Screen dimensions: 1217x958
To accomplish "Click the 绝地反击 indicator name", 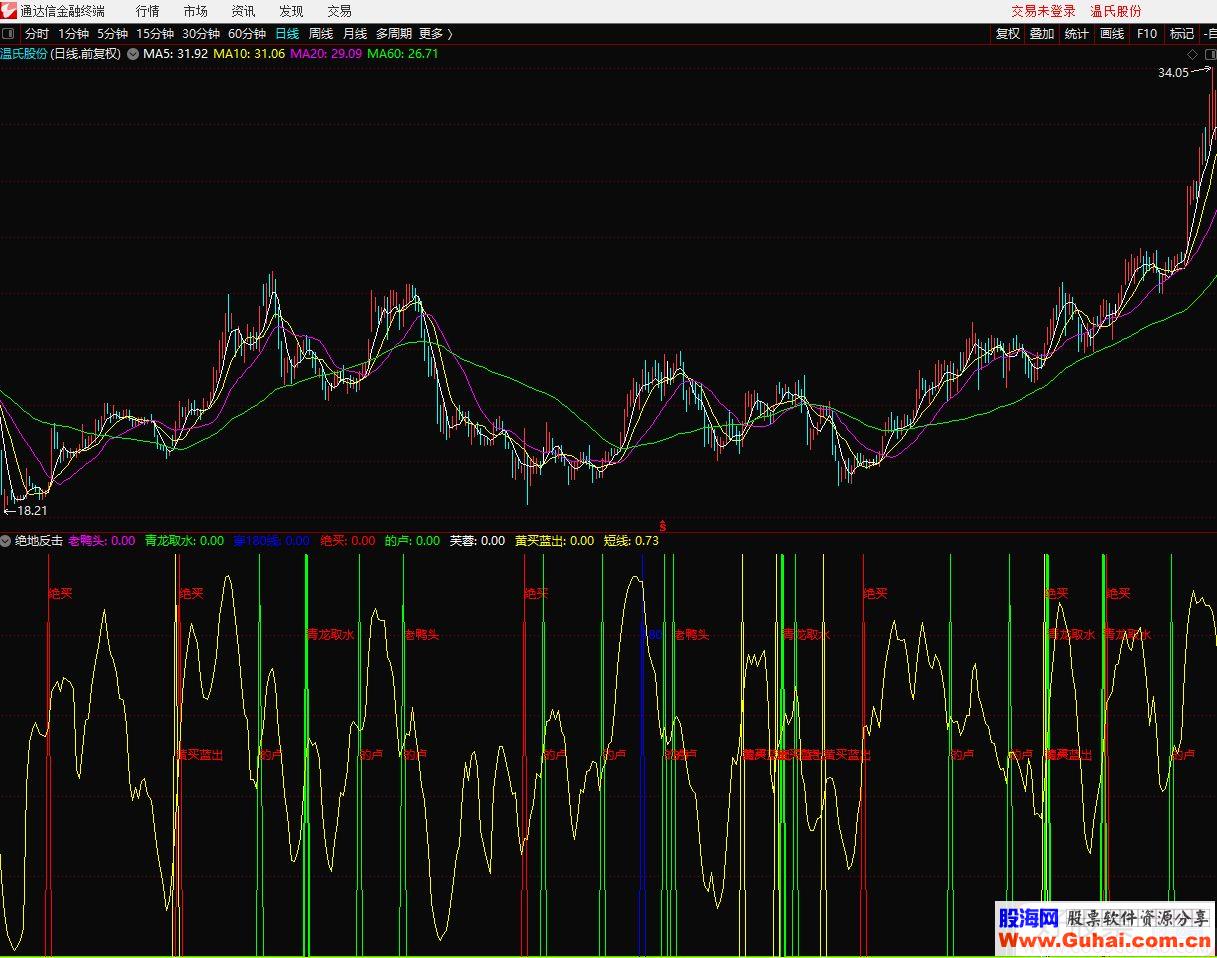I will point(39,541).
